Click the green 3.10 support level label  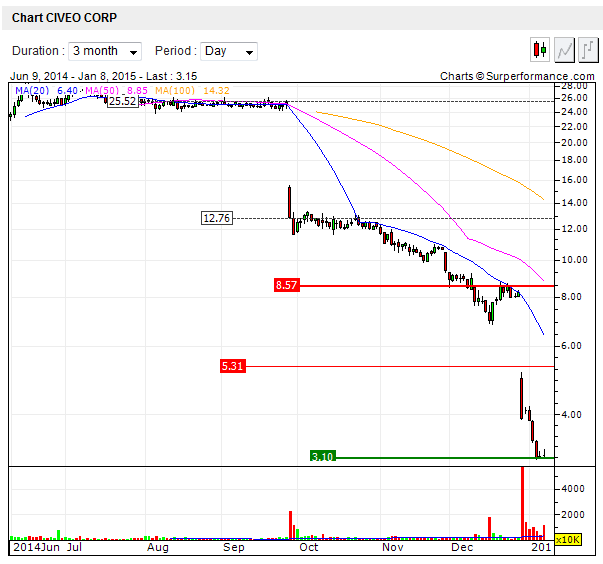point(322,457)
